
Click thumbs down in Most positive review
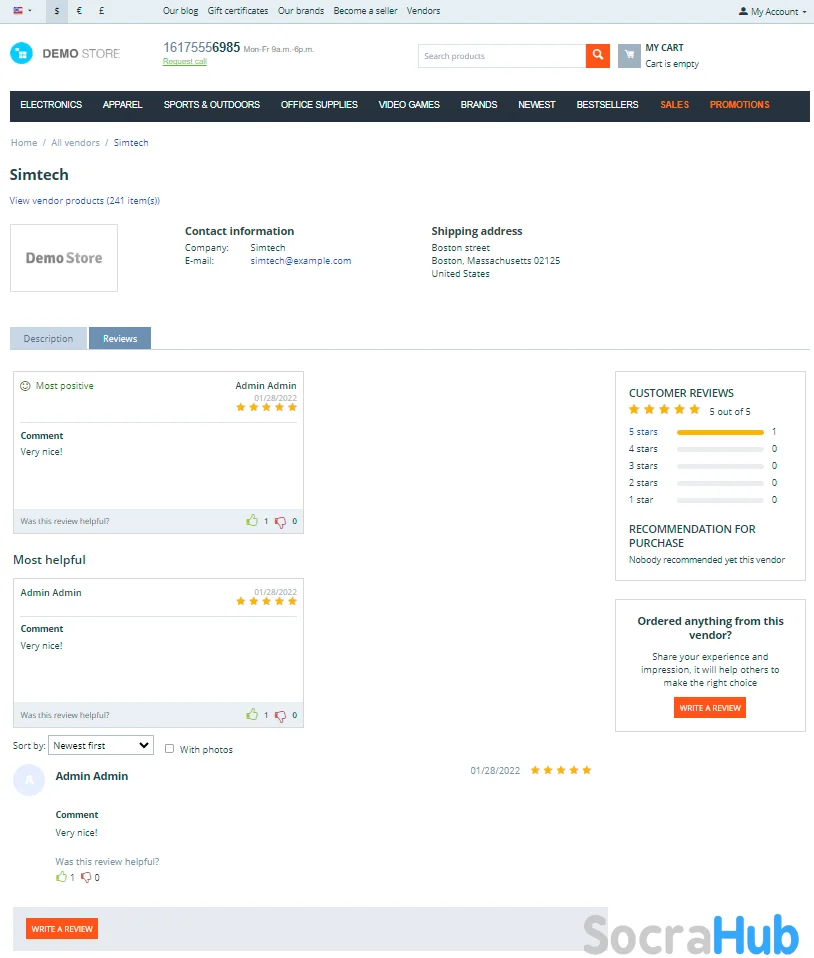280,522
